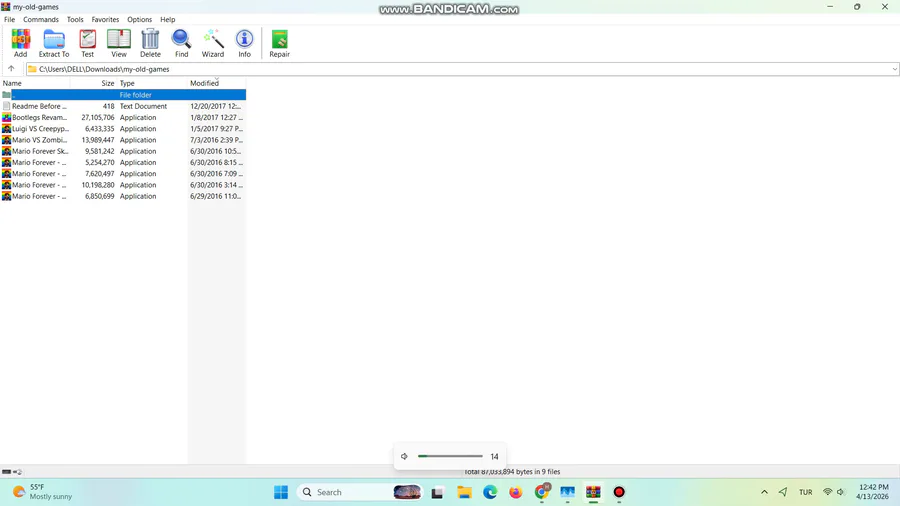The width and height of the screenshot is (900, 506).
Task: Open the Options menu
Action: (x=139, y=20)
